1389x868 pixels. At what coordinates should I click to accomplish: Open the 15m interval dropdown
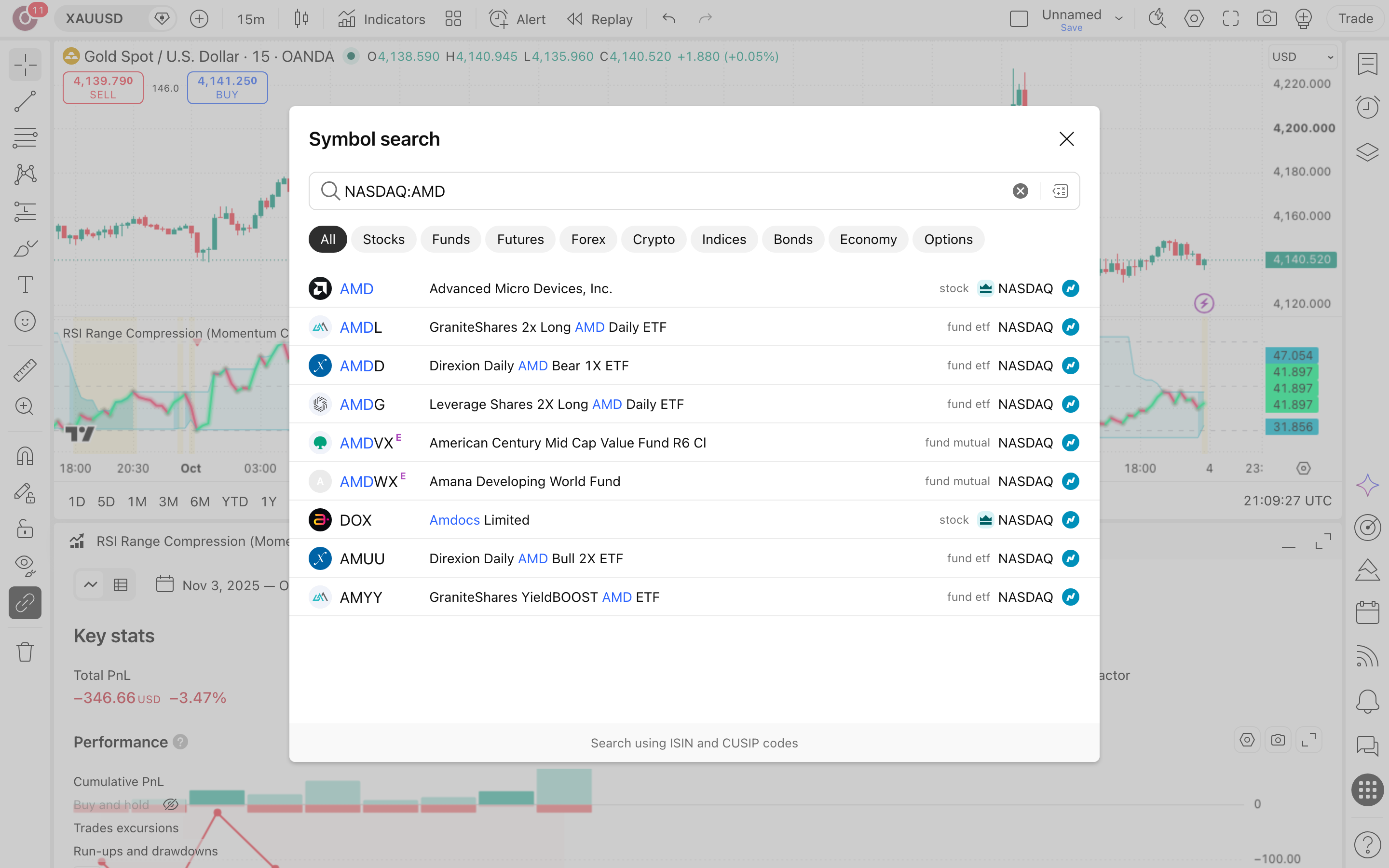(x=251, y=19)
